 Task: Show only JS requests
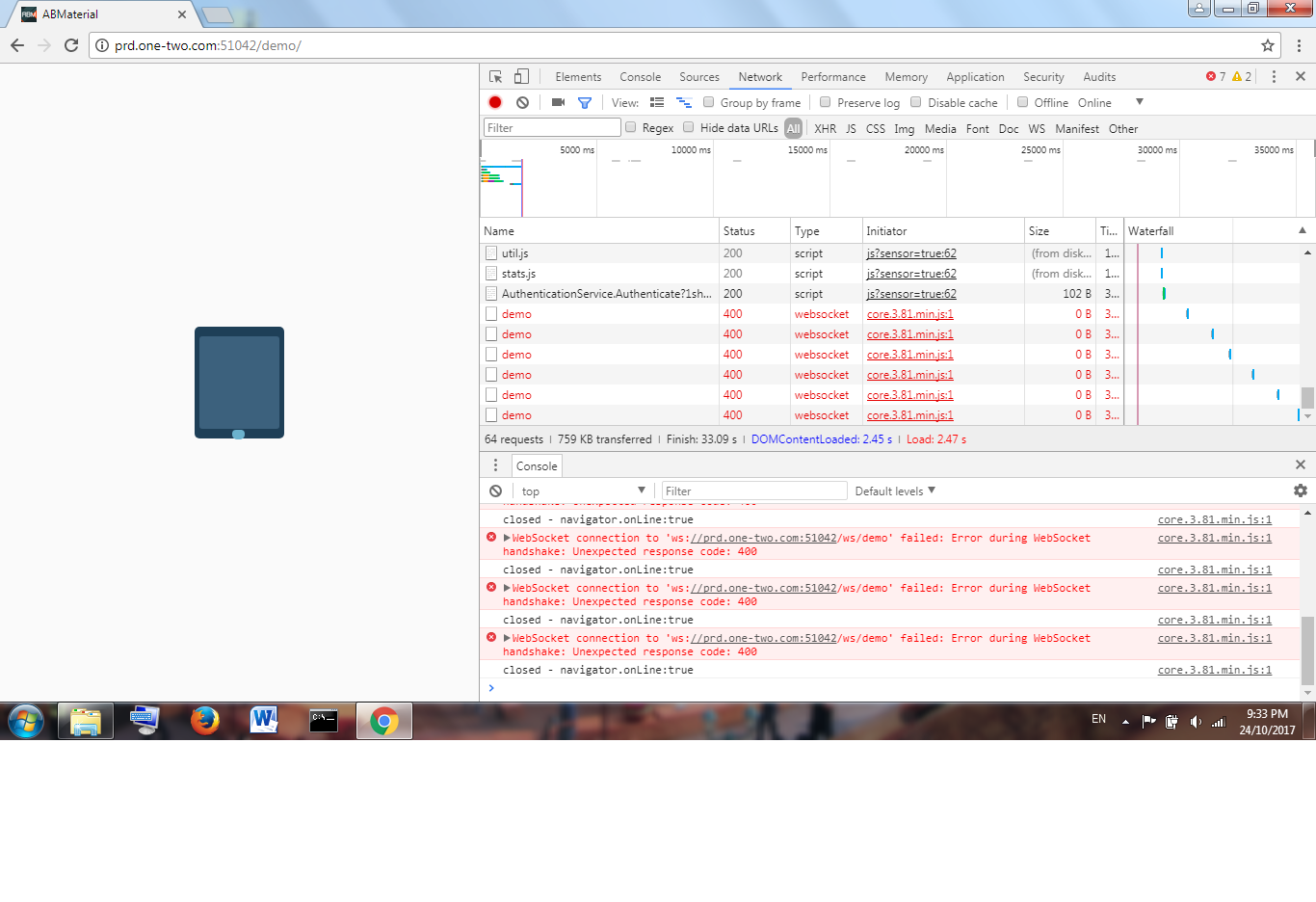coord(851,128)
